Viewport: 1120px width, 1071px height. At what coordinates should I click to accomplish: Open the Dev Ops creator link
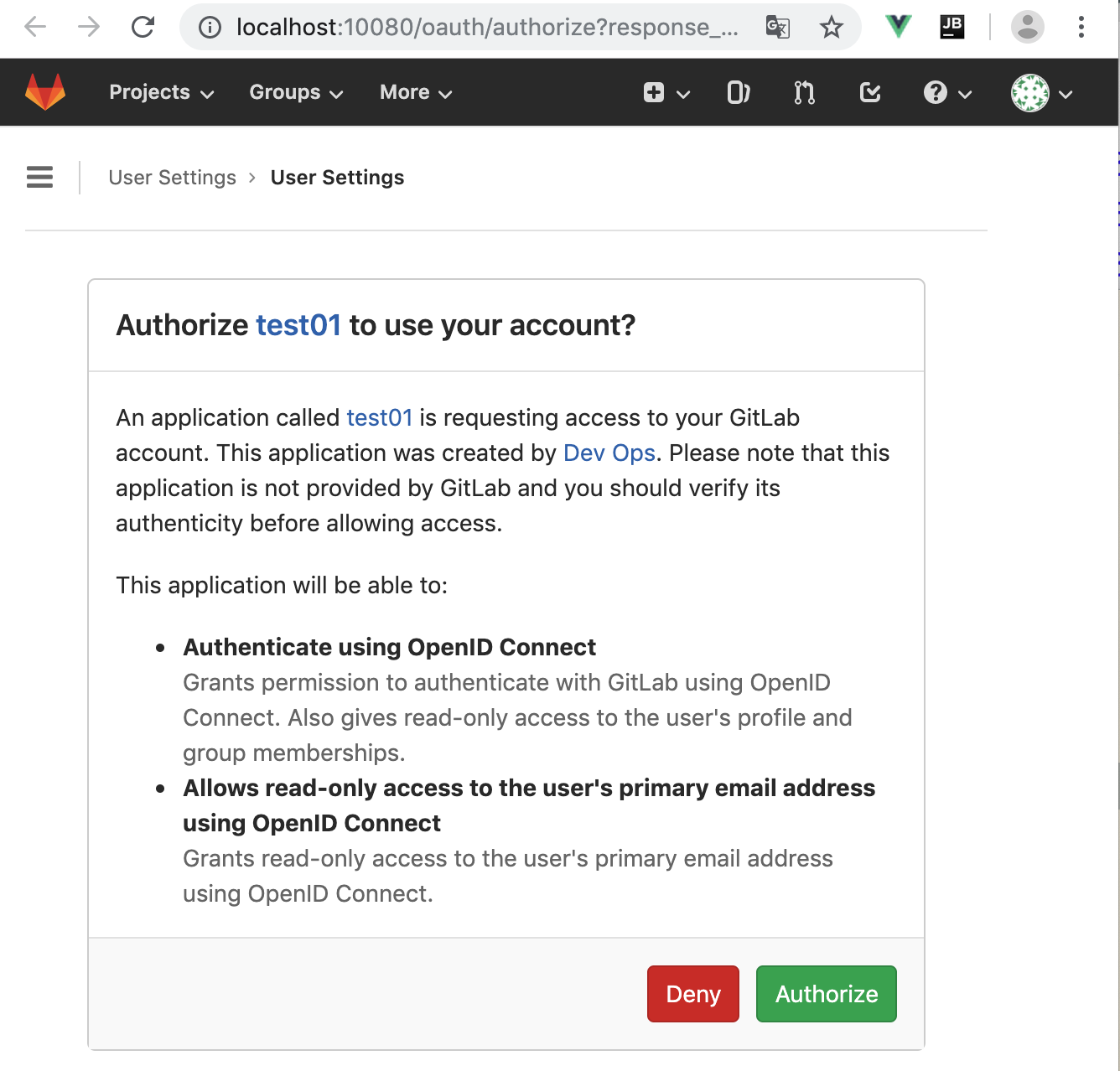pyautogui.click(x=609, y=453)
